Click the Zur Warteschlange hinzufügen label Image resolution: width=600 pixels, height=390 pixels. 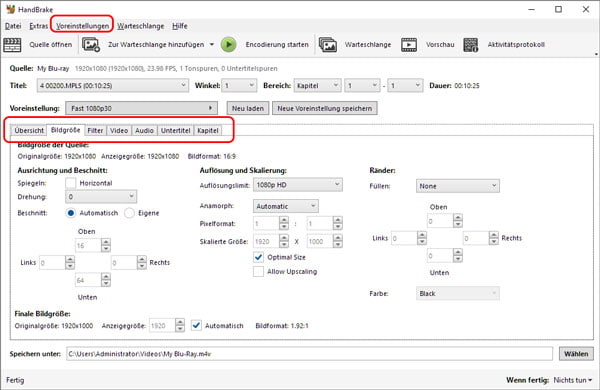[156, 45]
